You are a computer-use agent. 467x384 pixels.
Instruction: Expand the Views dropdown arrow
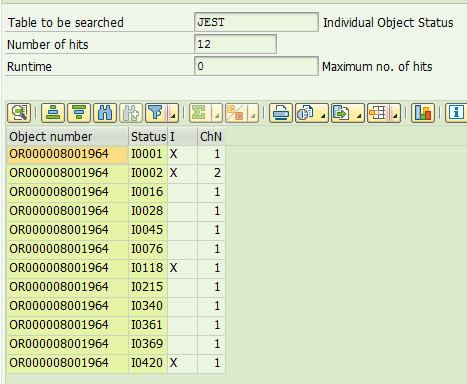[x=323, y=116]
